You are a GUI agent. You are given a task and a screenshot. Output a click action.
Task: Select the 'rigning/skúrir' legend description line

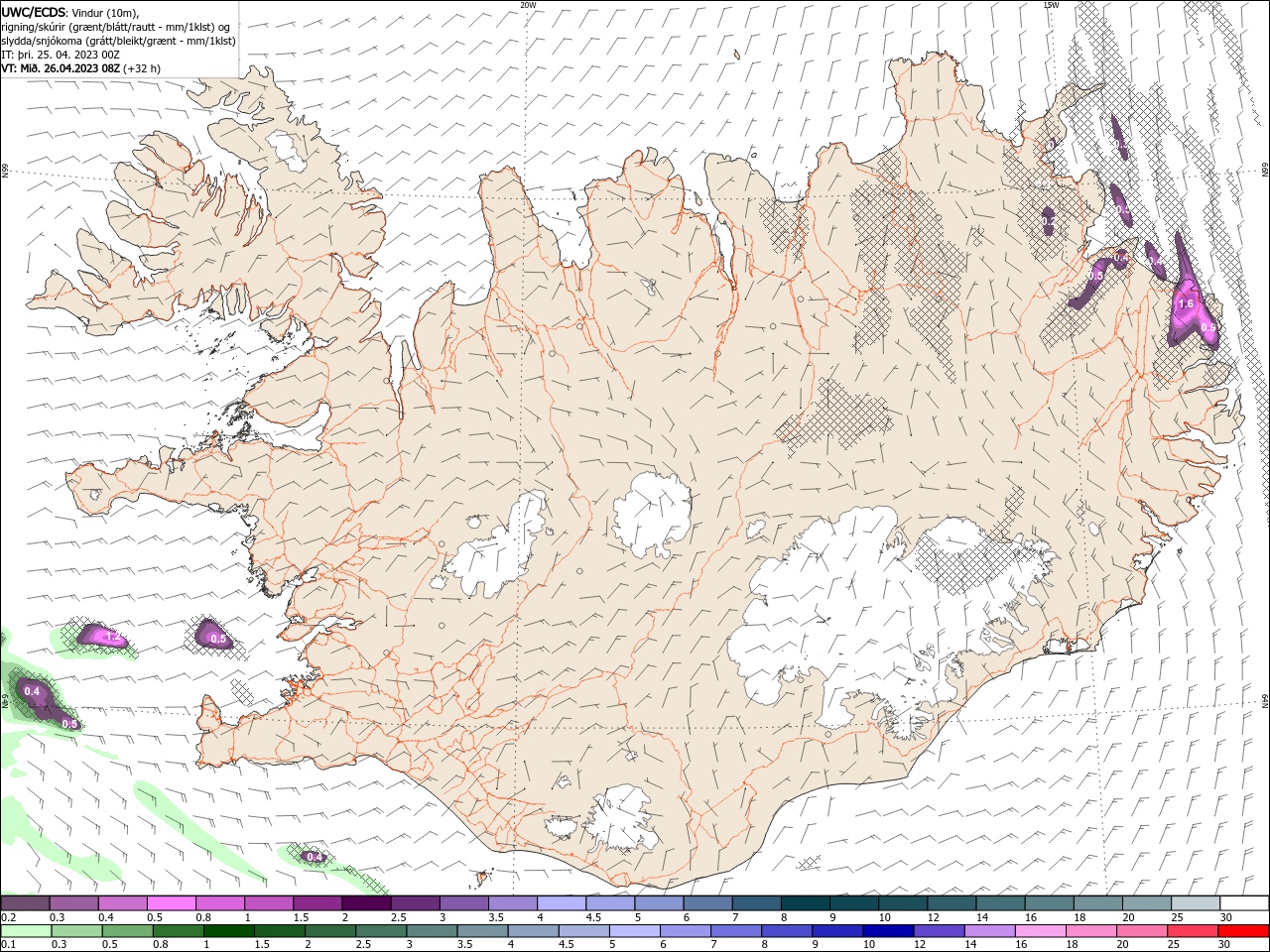click(x=115, y=27)
